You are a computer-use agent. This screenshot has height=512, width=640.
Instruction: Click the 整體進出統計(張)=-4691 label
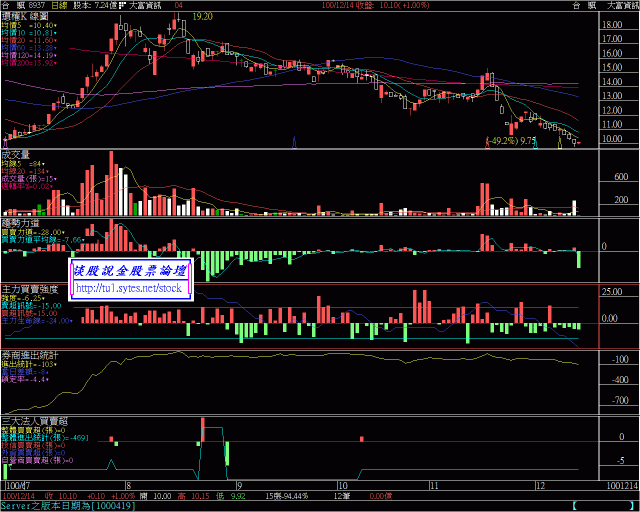coord(44,438)
